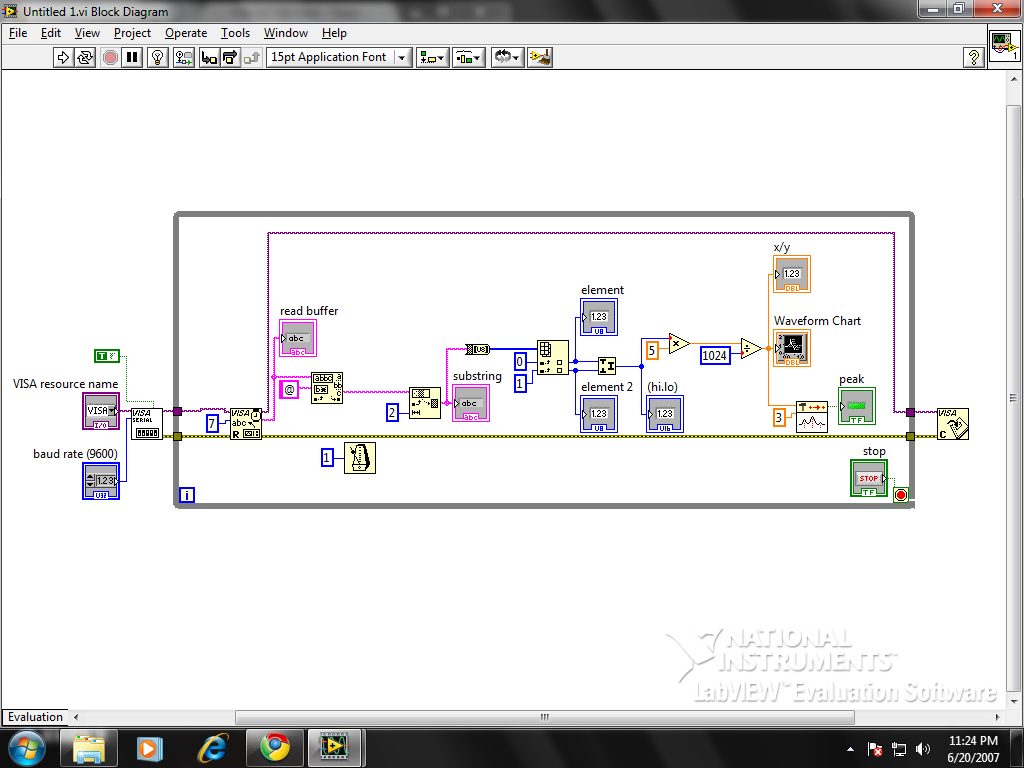Screen dimensions: 1024x768
Task: Click Run Continuously button
Action: pos(85,57)
